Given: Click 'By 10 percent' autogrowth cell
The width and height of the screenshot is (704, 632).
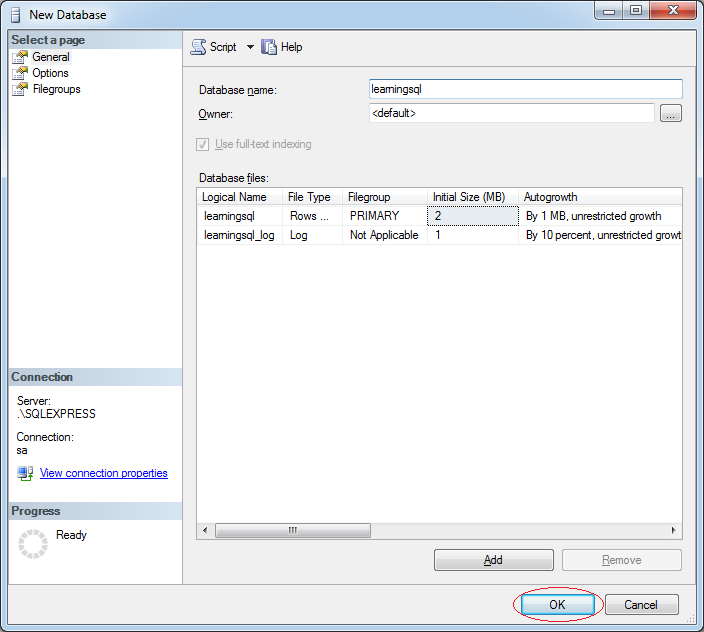Looking at the screenshot, I should click(x=601, y=235).
